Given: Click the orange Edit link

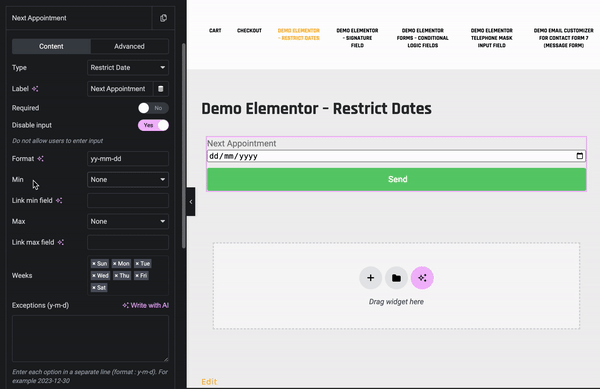Looking at the screenshot, I should pos(209,382).
